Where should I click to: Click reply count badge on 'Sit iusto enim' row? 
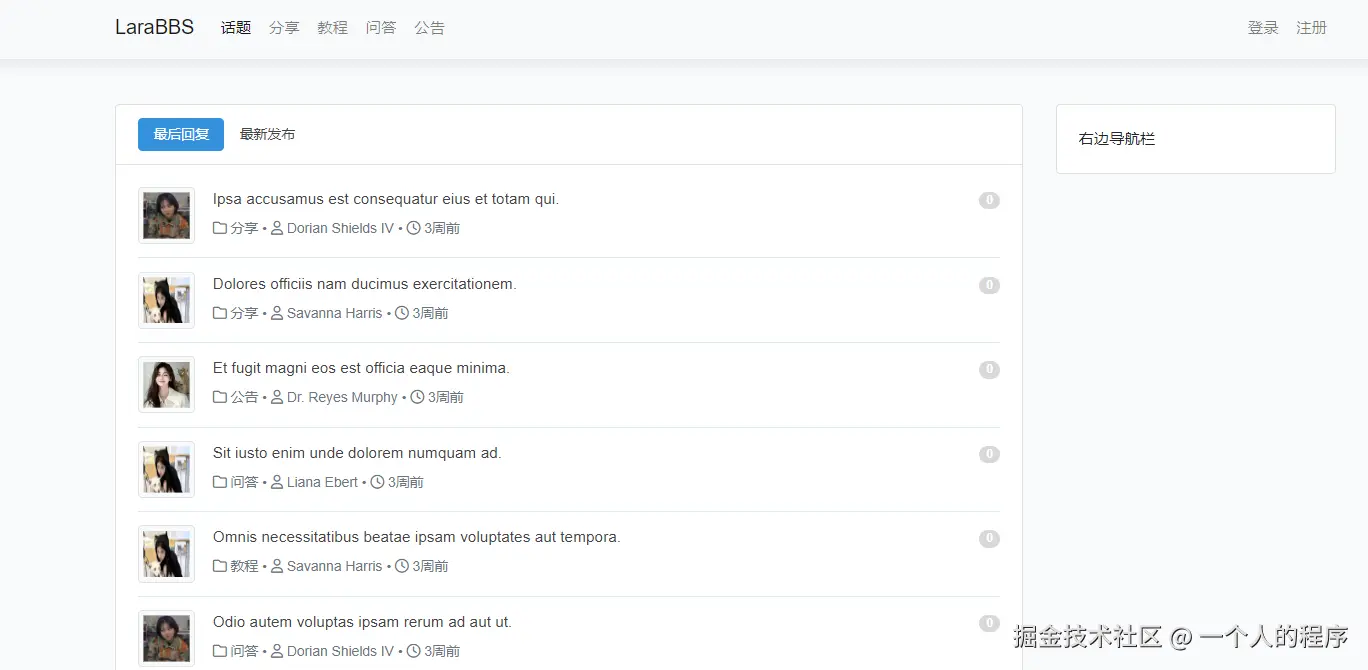[989, 454]
